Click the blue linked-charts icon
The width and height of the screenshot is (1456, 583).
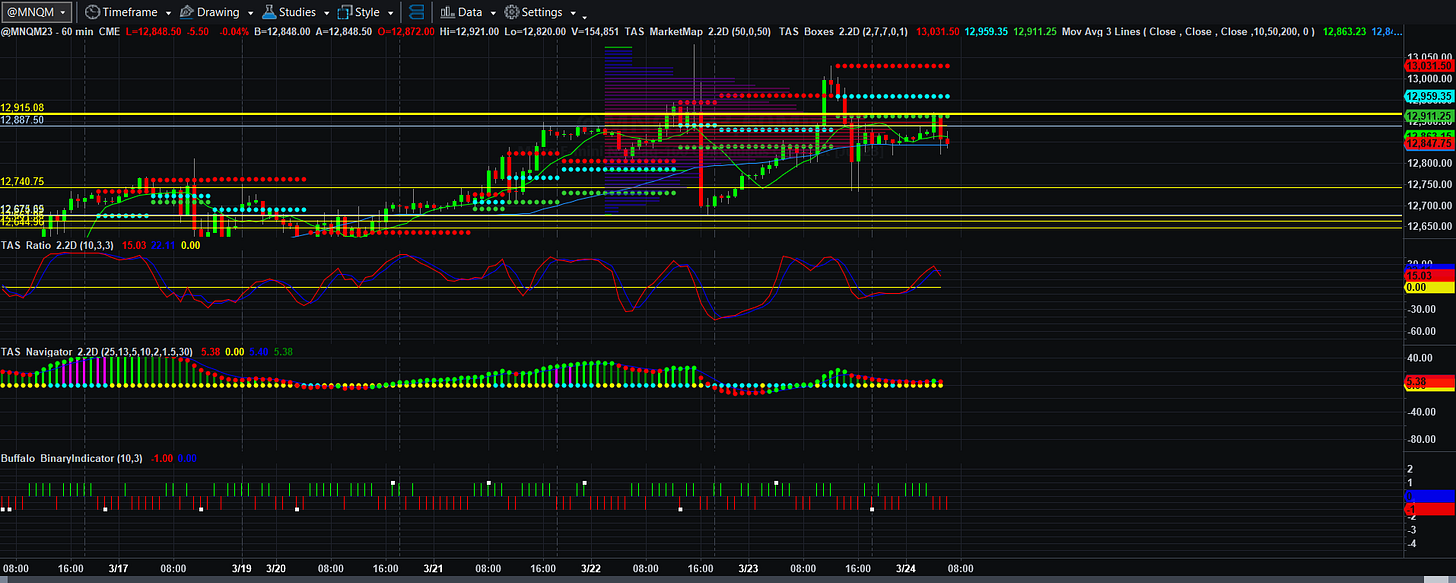coord(417,13)
